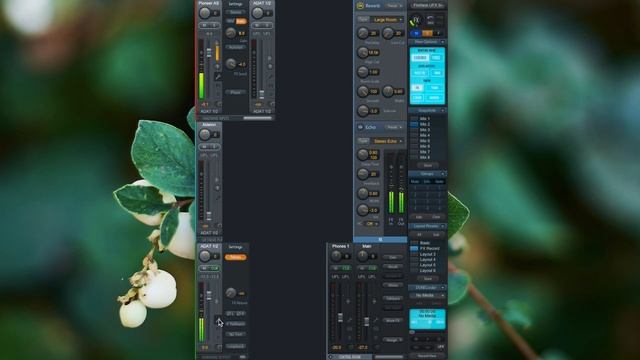Click the Main channel volume fader
The height and width of the screenshot is (360, 640).
tap(367, 322)
